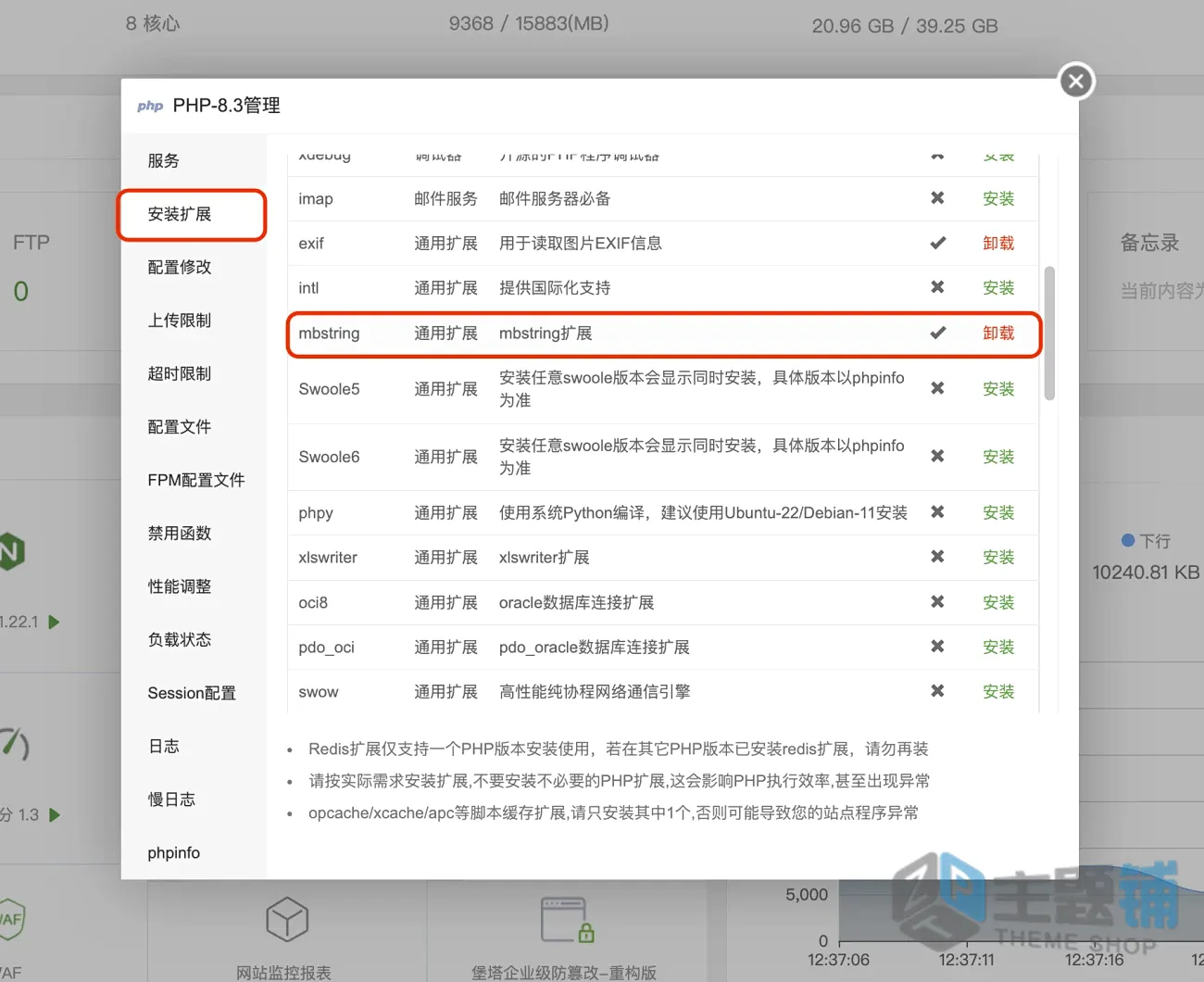Install the pdo_oci extension
The width and height of the screenshot is (1204, 982).
998,647
